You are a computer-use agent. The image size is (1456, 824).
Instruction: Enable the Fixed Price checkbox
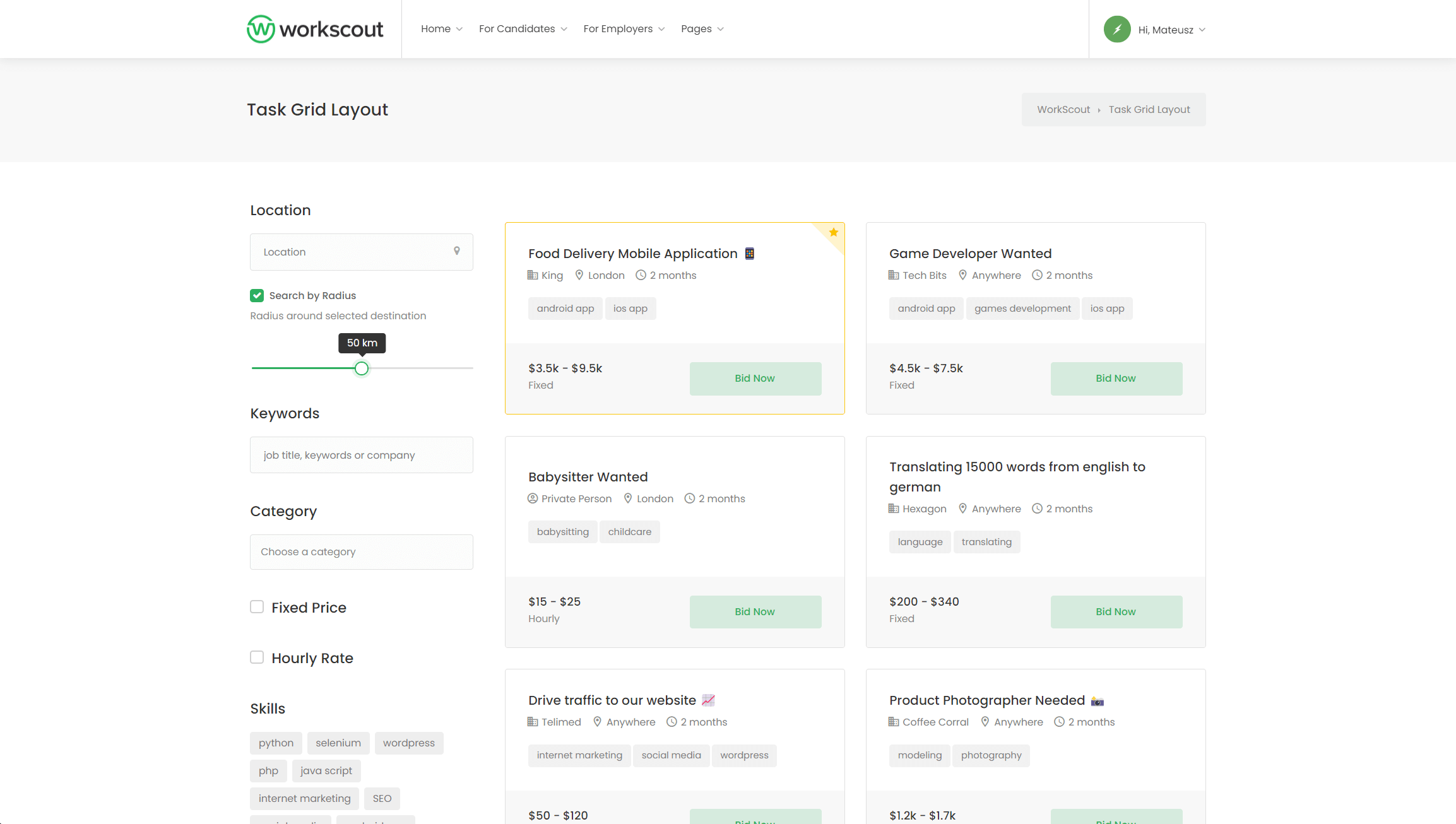[x=257, y=607]
